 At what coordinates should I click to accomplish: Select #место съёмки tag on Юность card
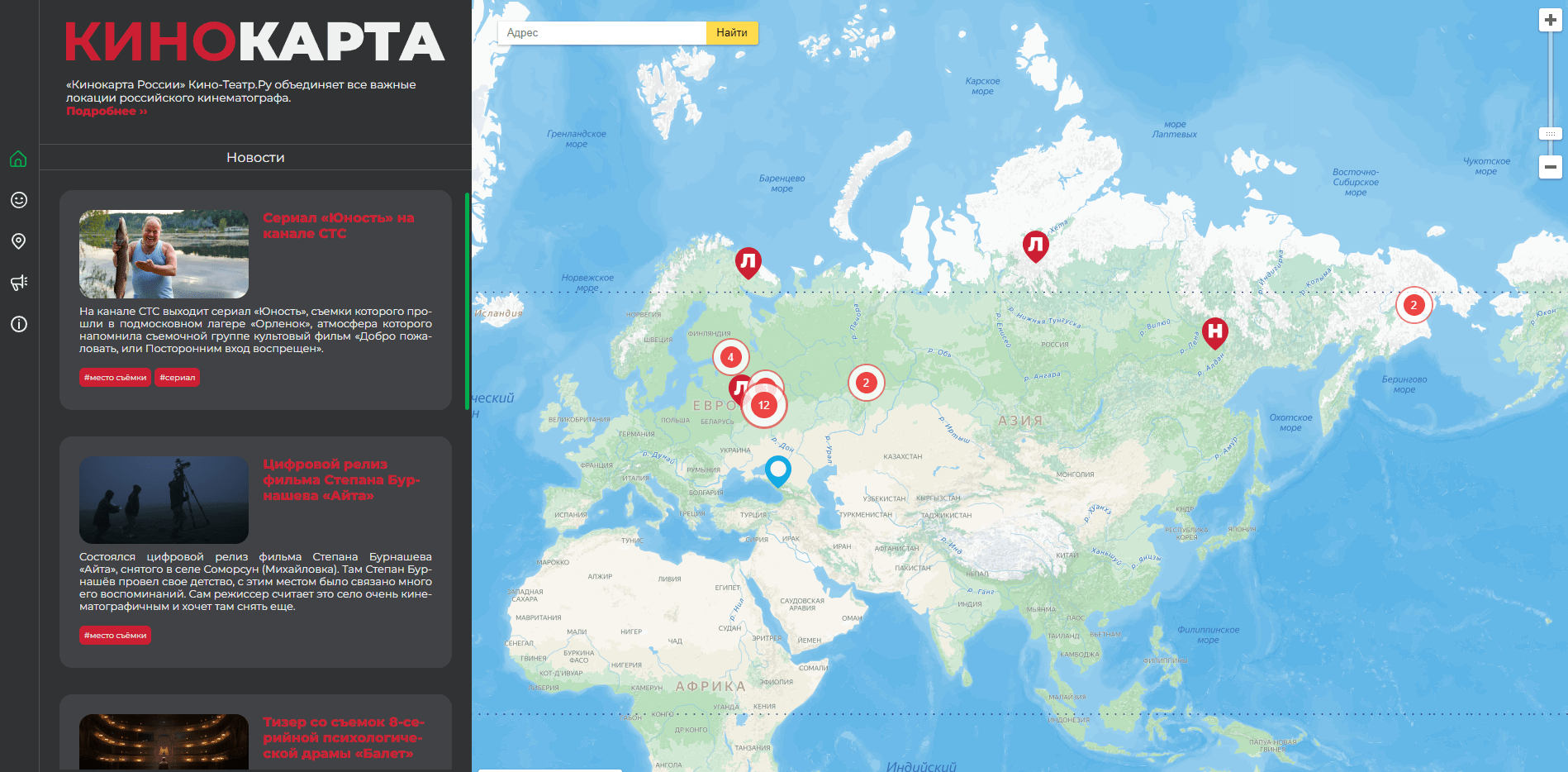point(115,378)
